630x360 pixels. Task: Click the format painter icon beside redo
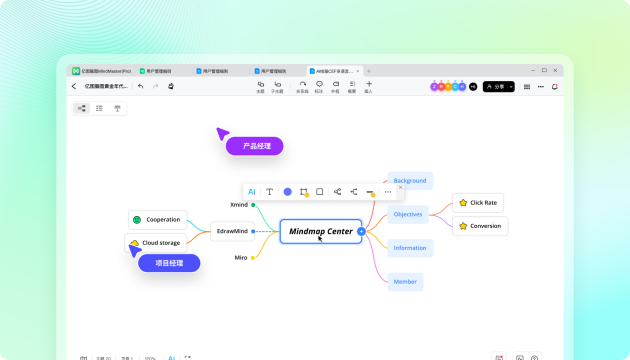click(x=171, y=86)
